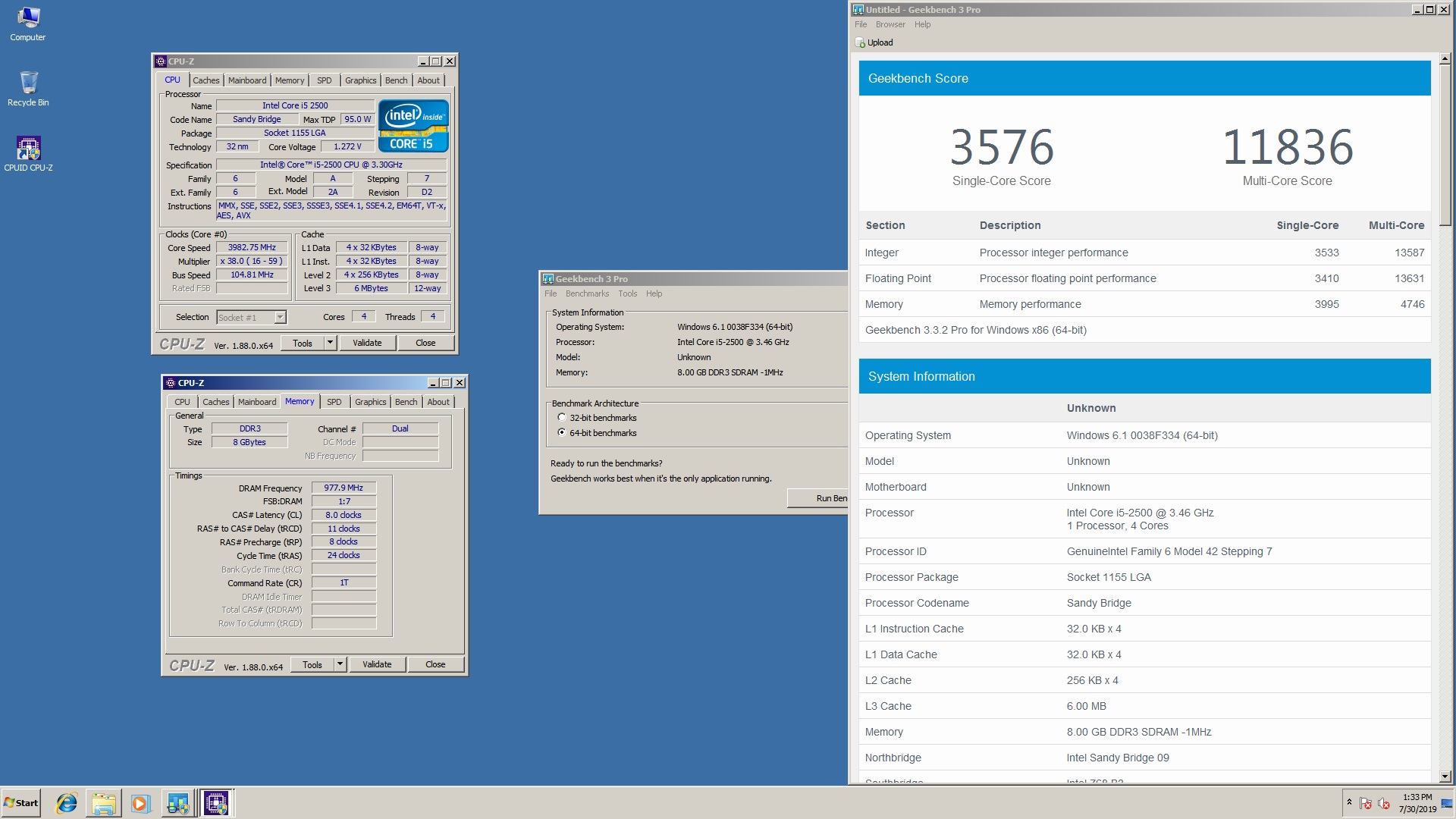Click scroll up arrow in Geekbench results
1456x819 pixels.
click(1445, 58)
